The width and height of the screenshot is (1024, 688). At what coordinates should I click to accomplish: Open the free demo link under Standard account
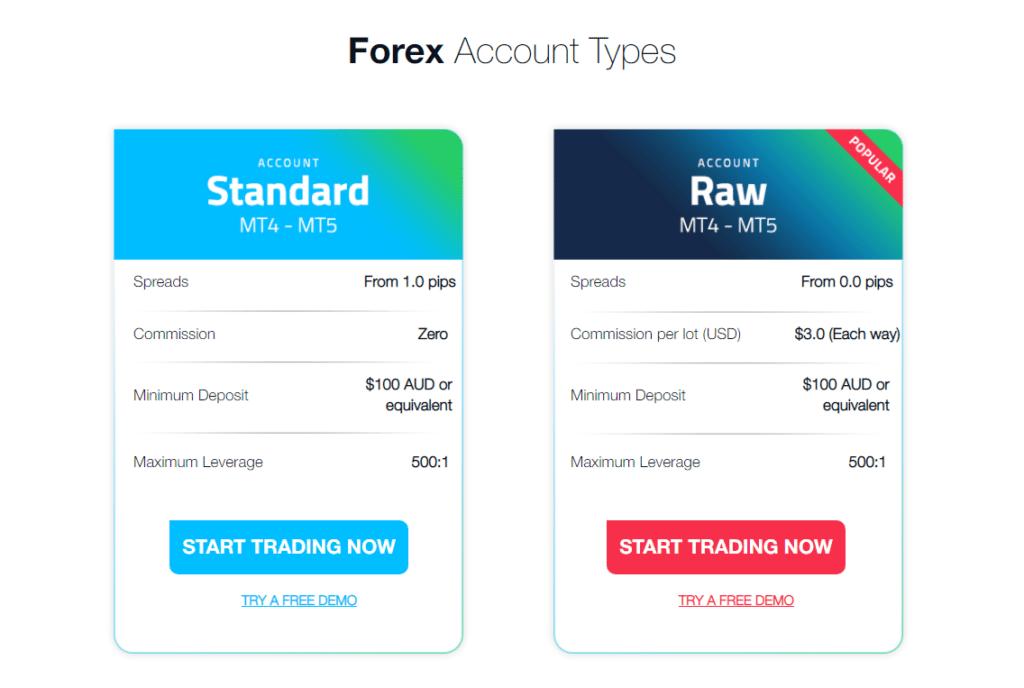298,600
